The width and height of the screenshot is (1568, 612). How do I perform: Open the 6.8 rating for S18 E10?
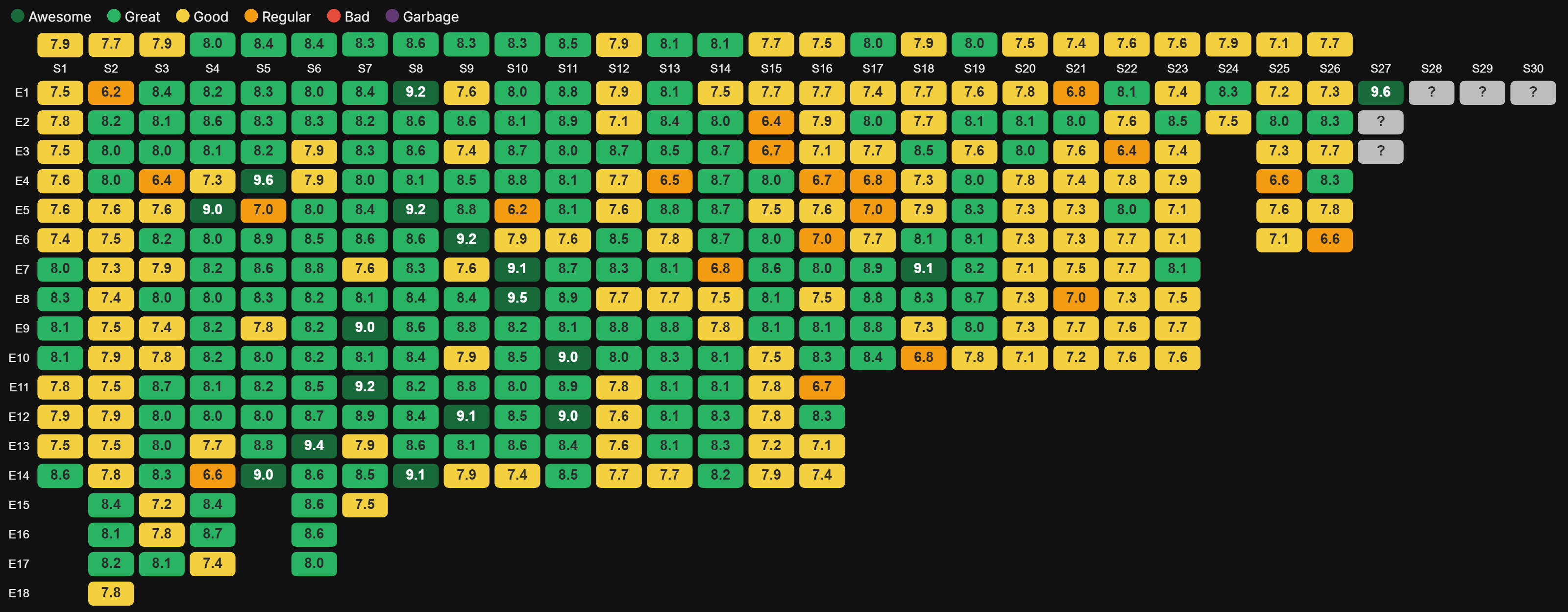tap(923, 357)
